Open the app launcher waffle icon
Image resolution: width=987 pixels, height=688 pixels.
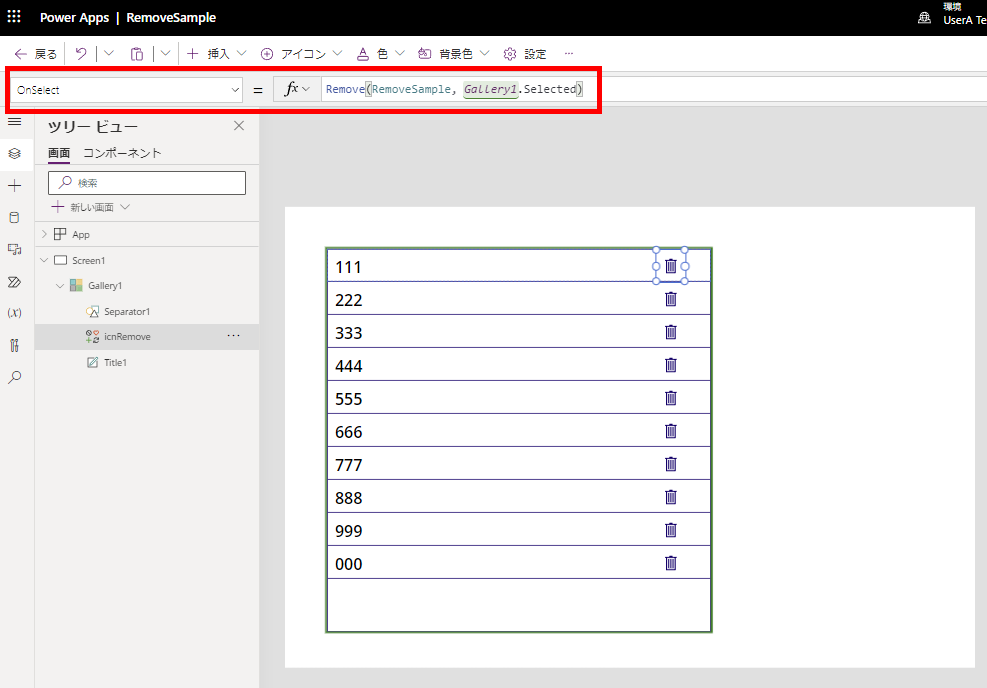(x=14, y=17)
